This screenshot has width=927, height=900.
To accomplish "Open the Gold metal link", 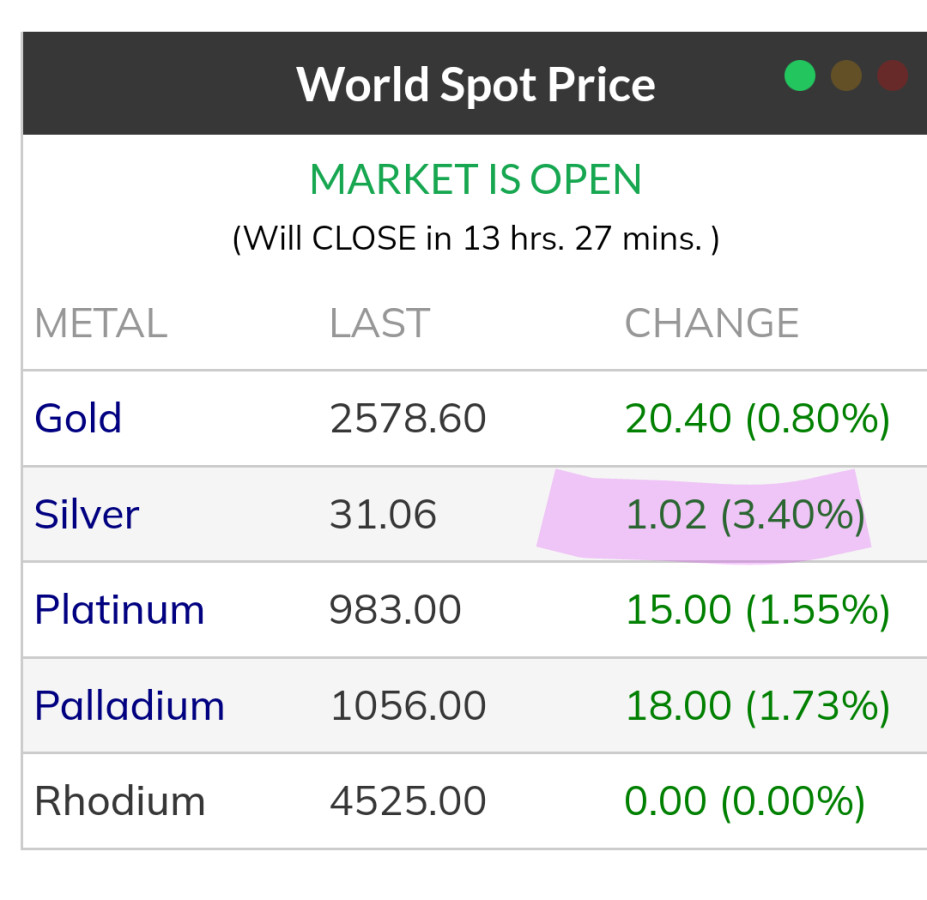I will (x=78, y=418).
